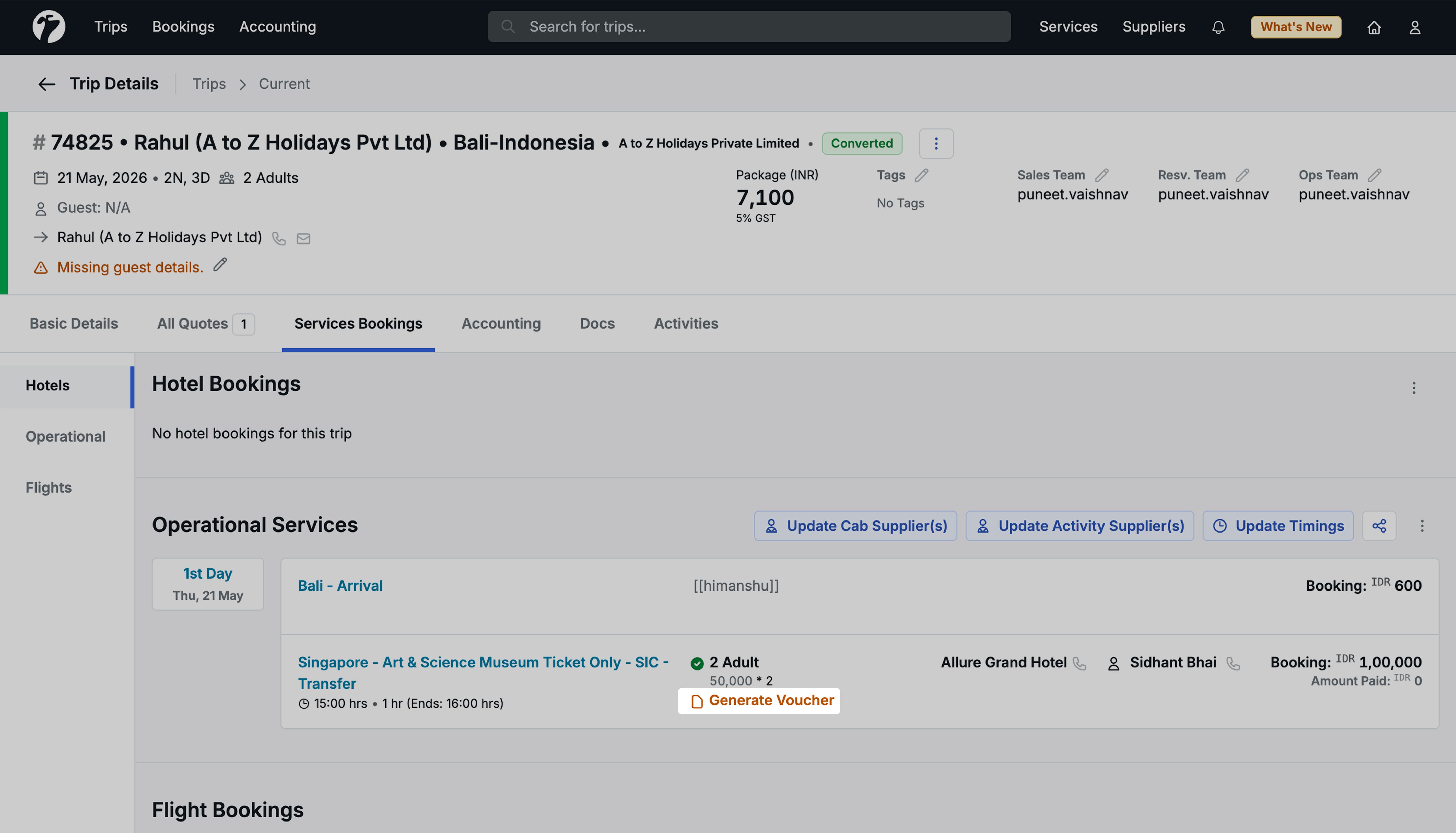Switch to trip Accounting tab

(x=501, y=324)
